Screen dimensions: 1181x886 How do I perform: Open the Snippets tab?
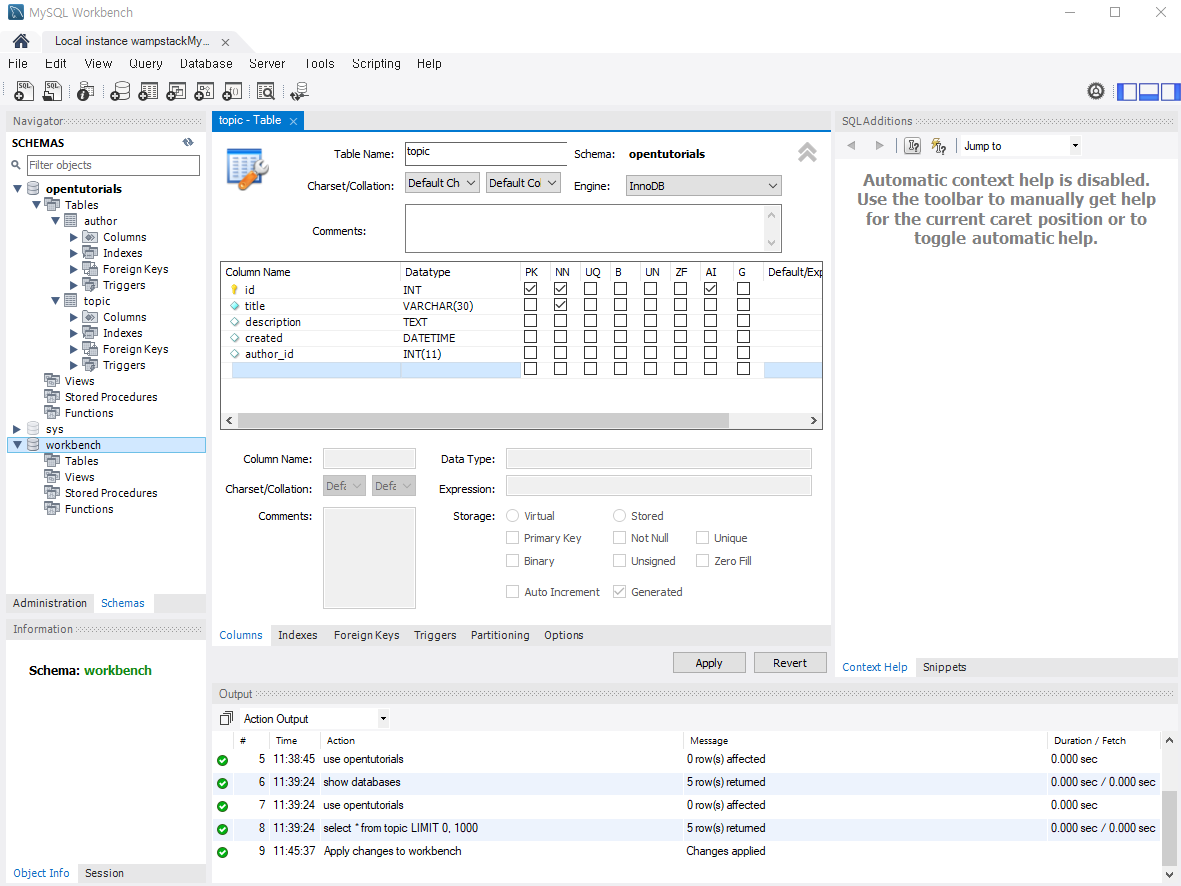click(x=944, y=667)
